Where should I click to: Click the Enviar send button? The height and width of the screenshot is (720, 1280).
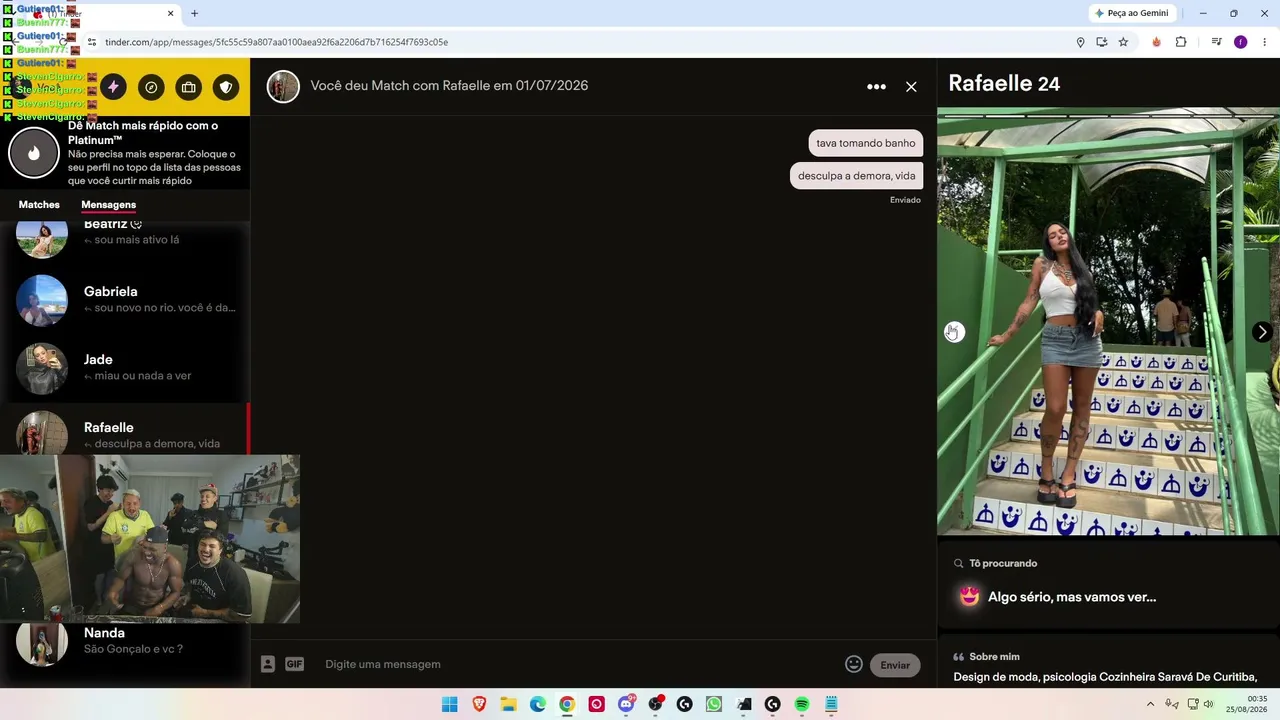[895, 665]
